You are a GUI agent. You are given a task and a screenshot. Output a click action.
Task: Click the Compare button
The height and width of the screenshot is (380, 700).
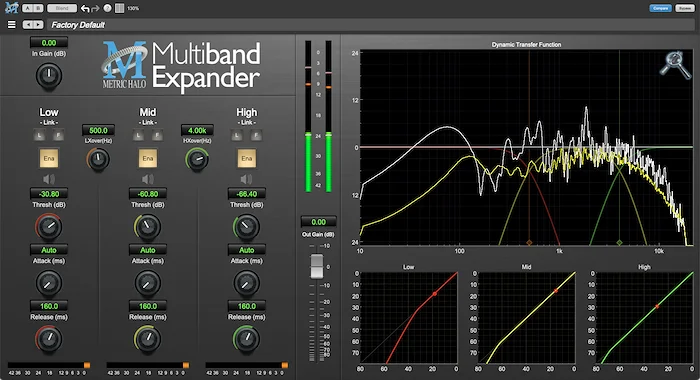(x=660, y=8)
